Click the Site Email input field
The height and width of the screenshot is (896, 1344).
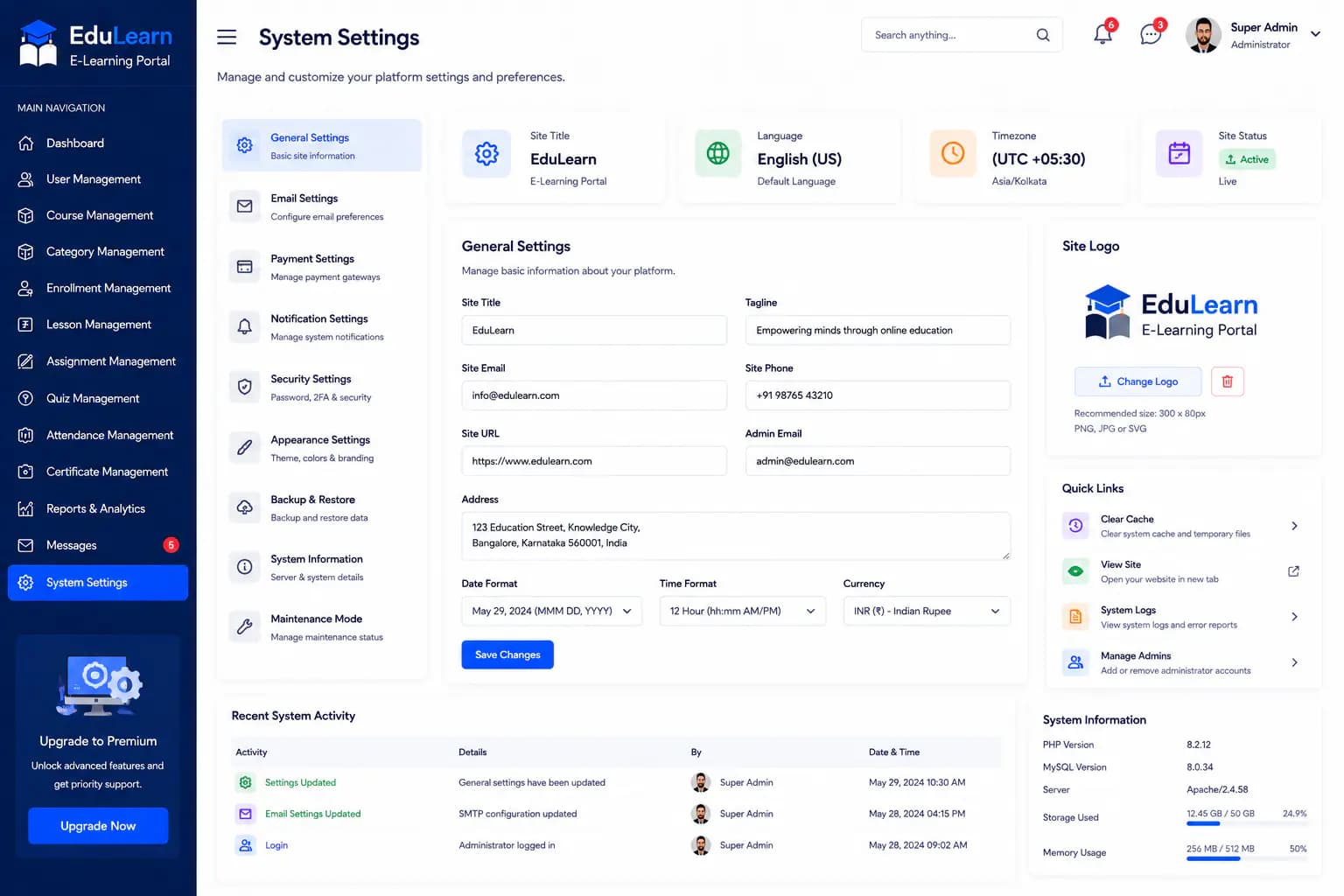(594, 395)
